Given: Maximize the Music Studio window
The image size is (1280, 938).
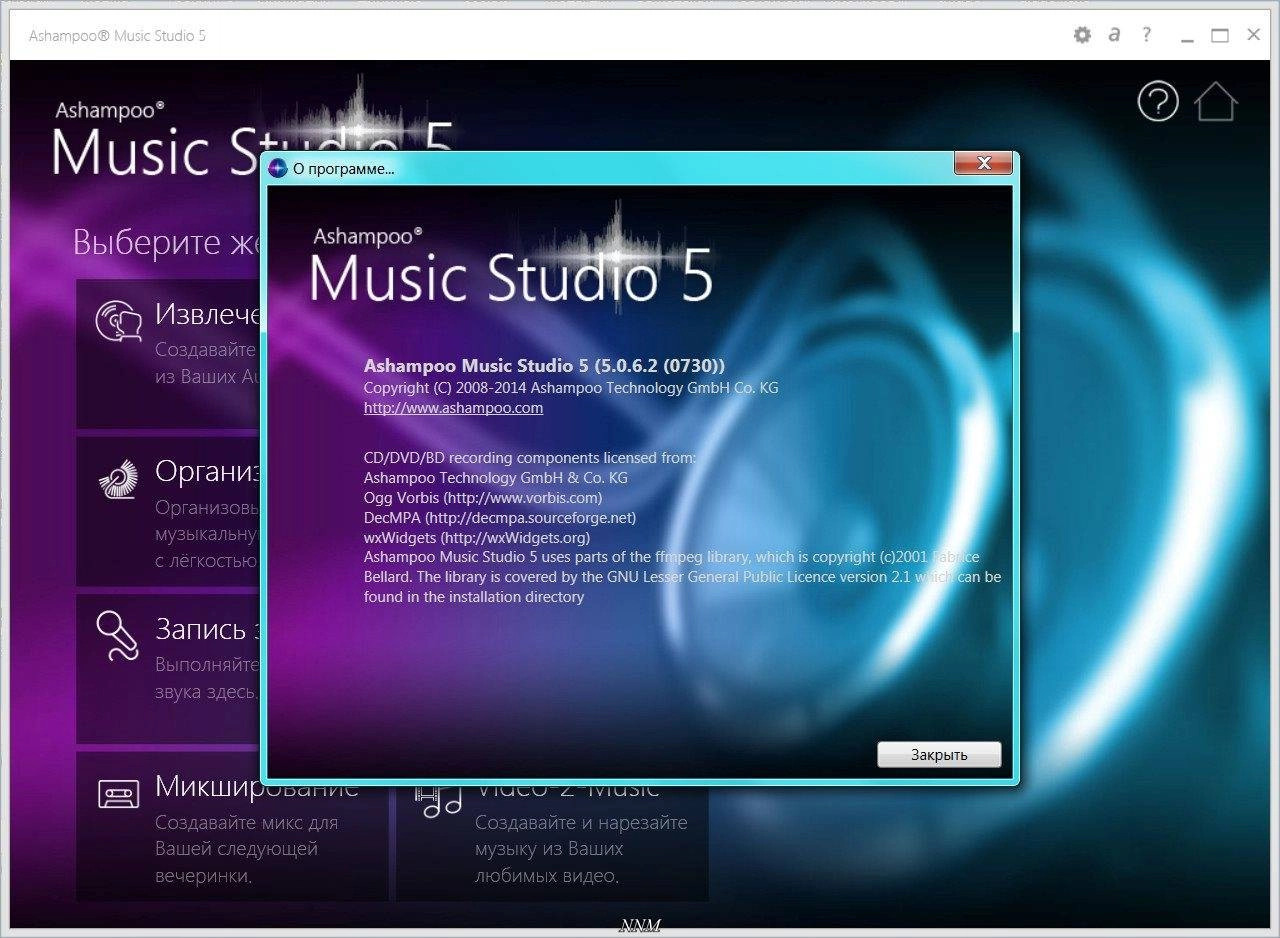Looking at the screenshot, I should [x=1220, y=36].
